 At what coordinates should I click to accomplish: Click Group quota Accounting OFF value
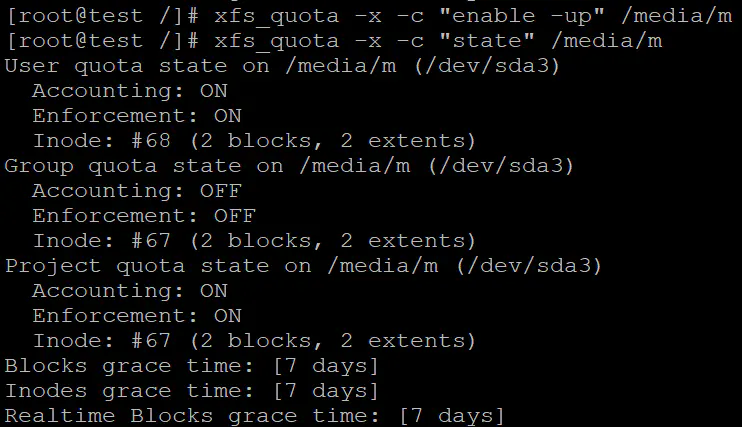[221, 191]
